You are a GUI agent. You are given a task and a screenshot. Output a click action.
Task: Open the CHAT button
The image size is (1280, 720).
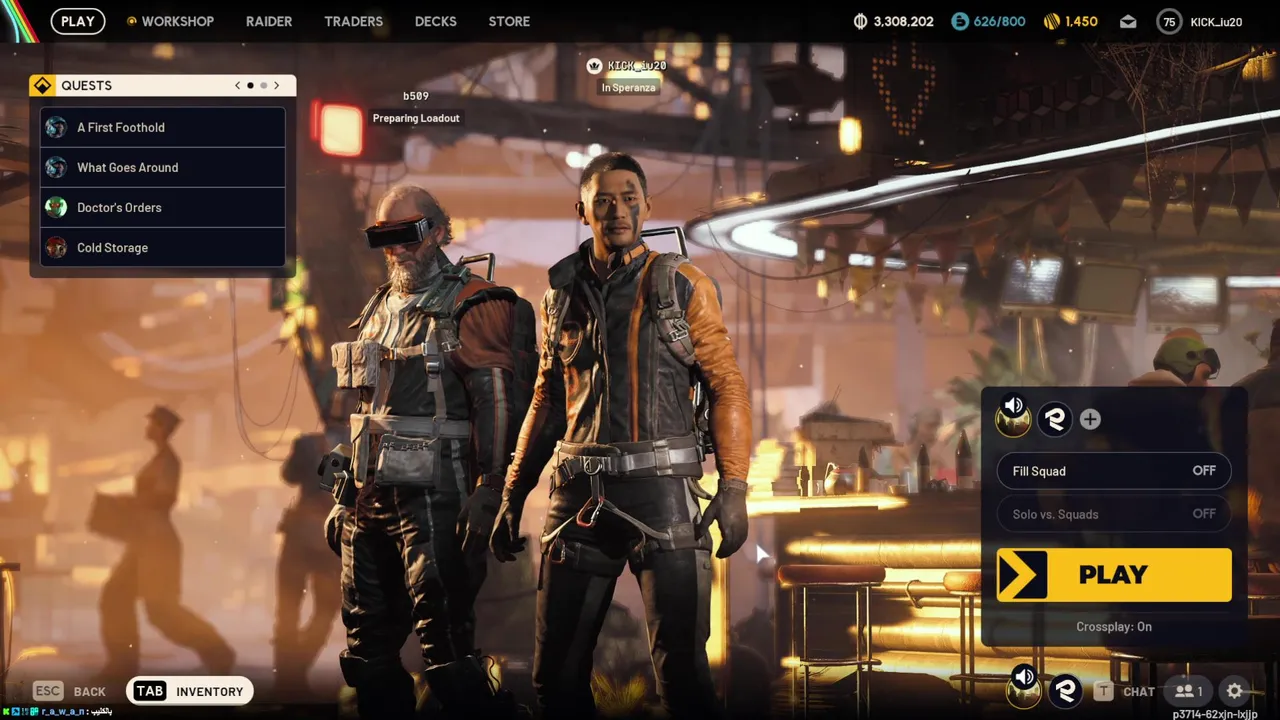pyautogui.click(x=1139, y=691)
